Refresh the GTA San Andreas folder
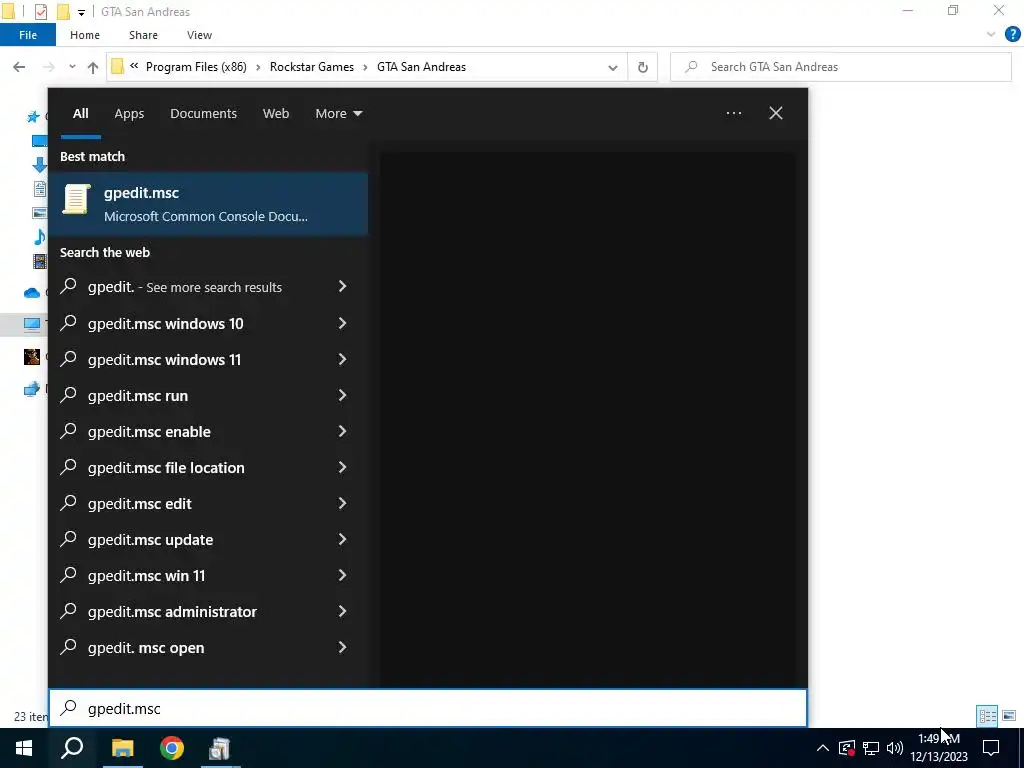1024x768 pixels. click(643, 67)
